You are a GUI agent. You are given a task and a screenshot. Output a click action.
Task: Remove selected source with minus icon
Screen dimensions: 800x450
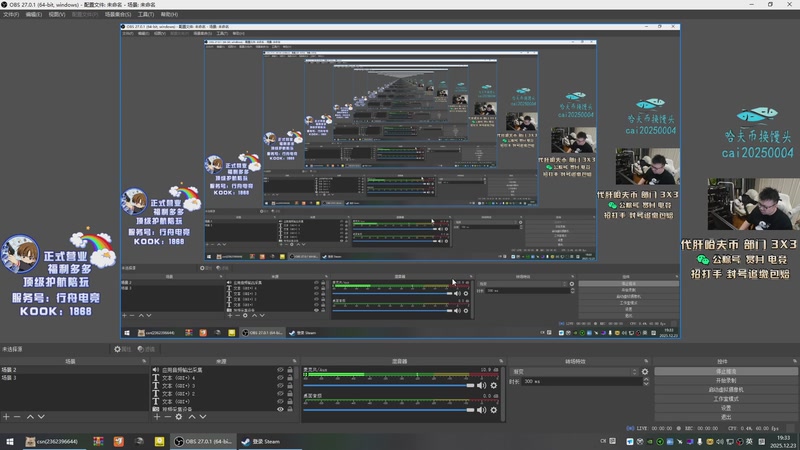coord(167,417)
